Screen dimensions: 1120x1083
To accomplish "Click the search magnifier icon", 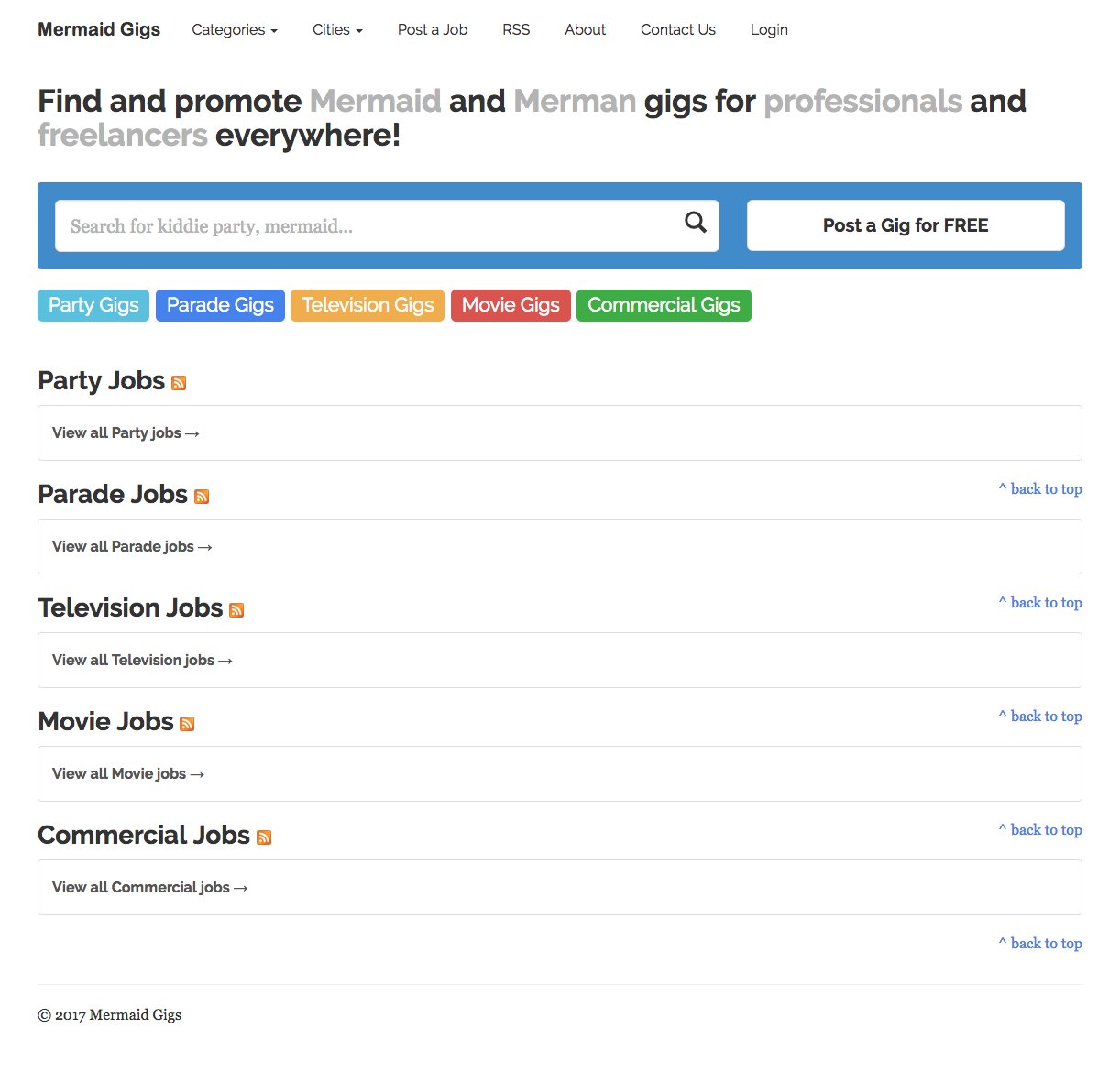I will pyautogui.click(x=696, y=222).
